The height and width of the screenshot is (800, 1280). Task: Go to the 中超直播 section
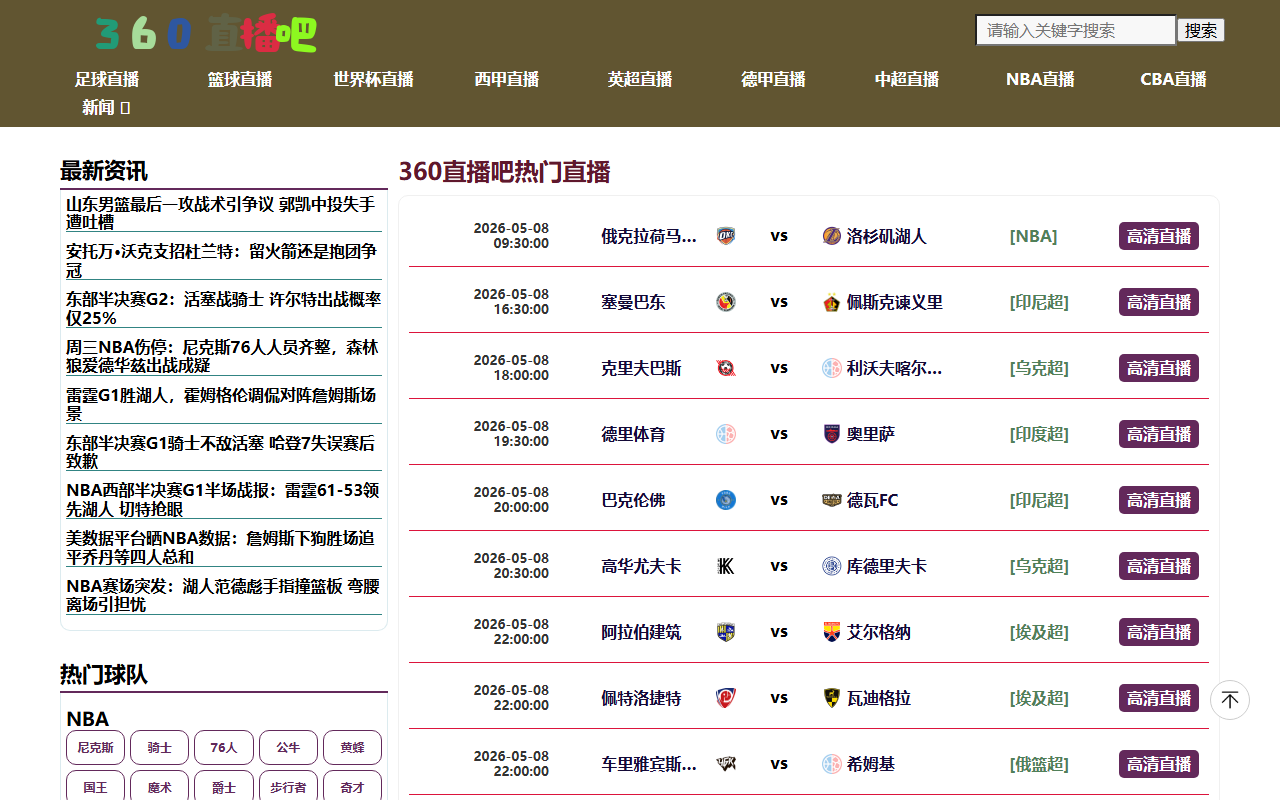pos(907,79)
